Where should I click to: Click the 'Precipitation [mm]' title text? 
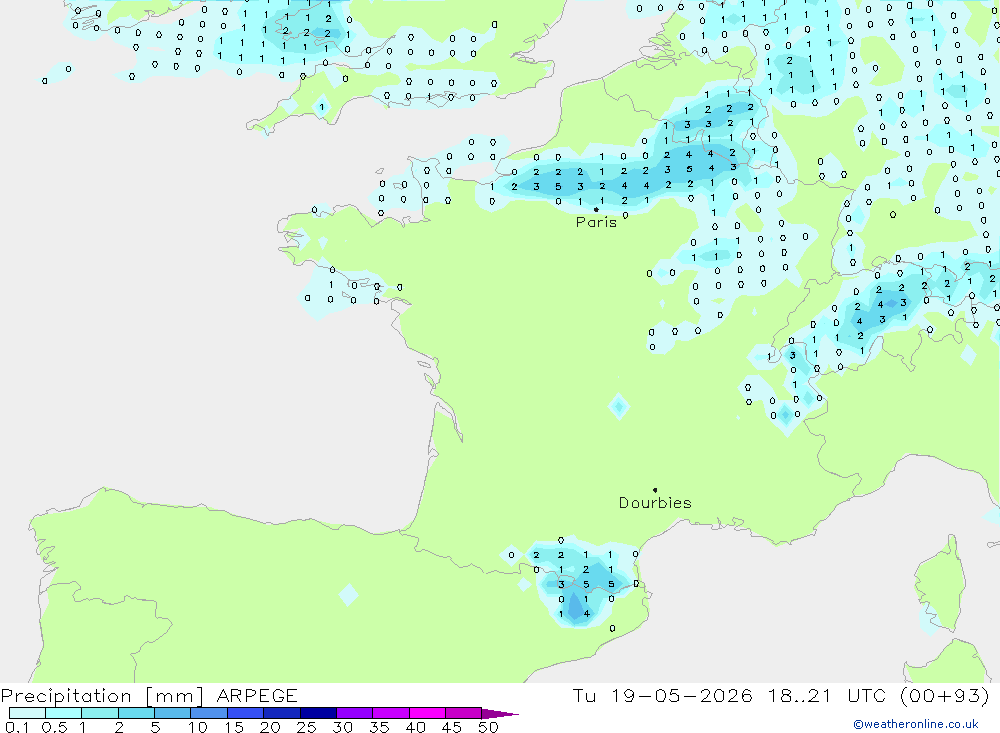click(x=102, y=696)
